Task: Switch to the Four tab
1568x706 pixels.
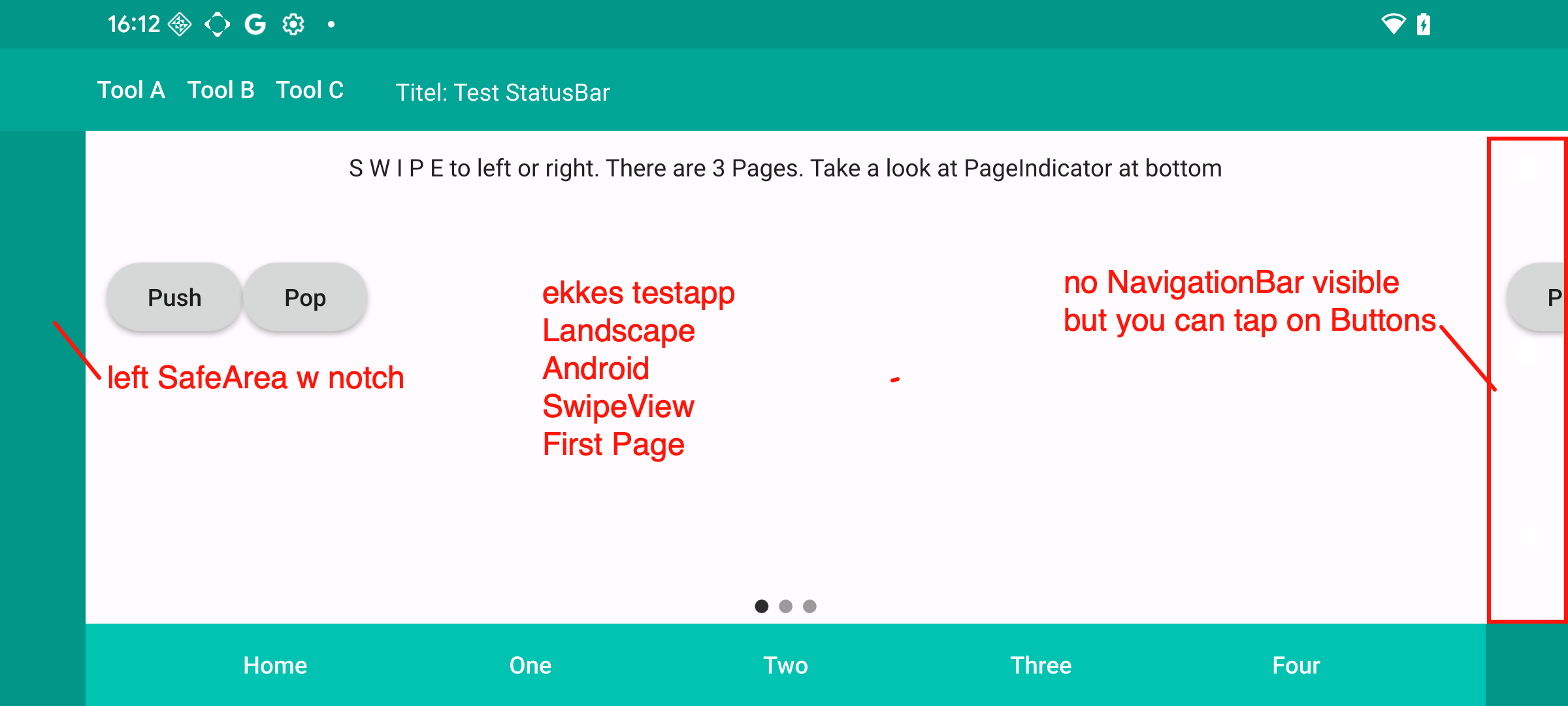Action: 1296,665
